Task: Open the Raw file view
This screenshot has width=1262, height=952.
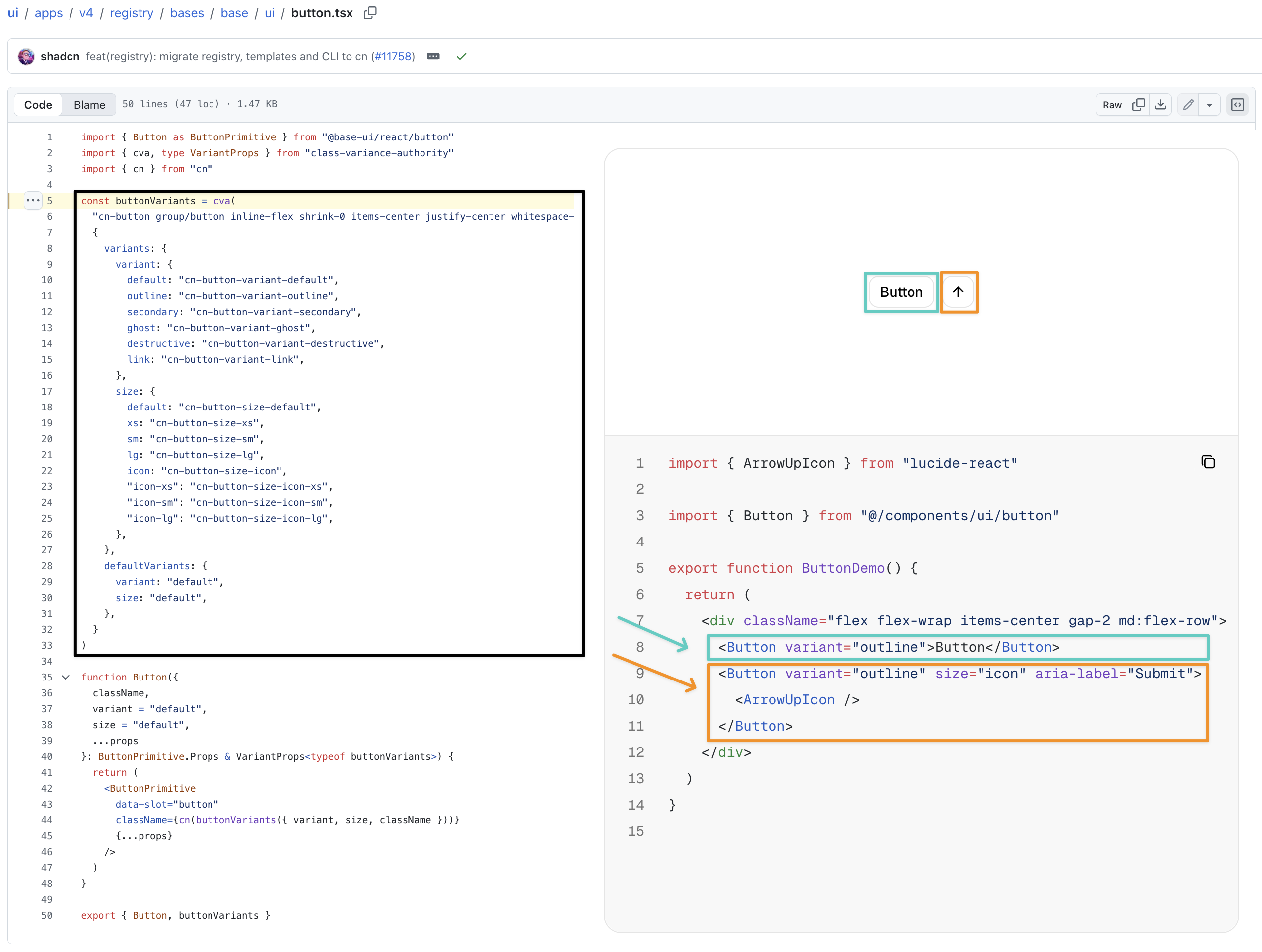Action: pyautogui.click(x=1112, y=104)
